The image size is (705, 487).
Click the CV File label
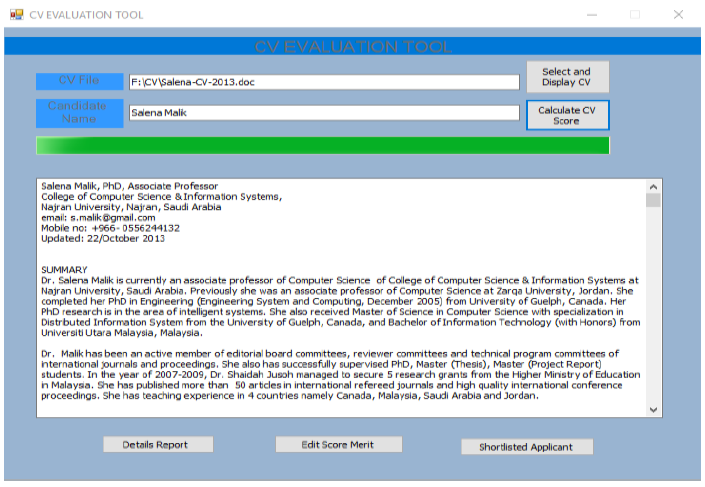[80, 81]
